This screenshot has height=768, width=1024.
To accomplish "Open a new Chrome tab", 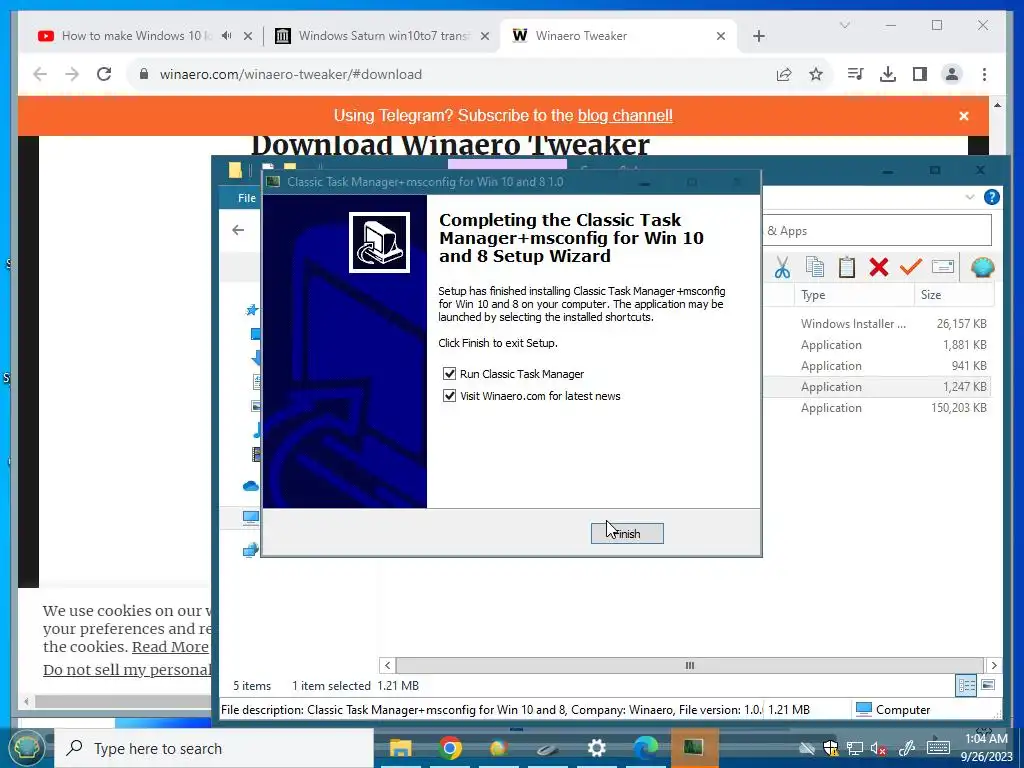I will coord(758,36).
